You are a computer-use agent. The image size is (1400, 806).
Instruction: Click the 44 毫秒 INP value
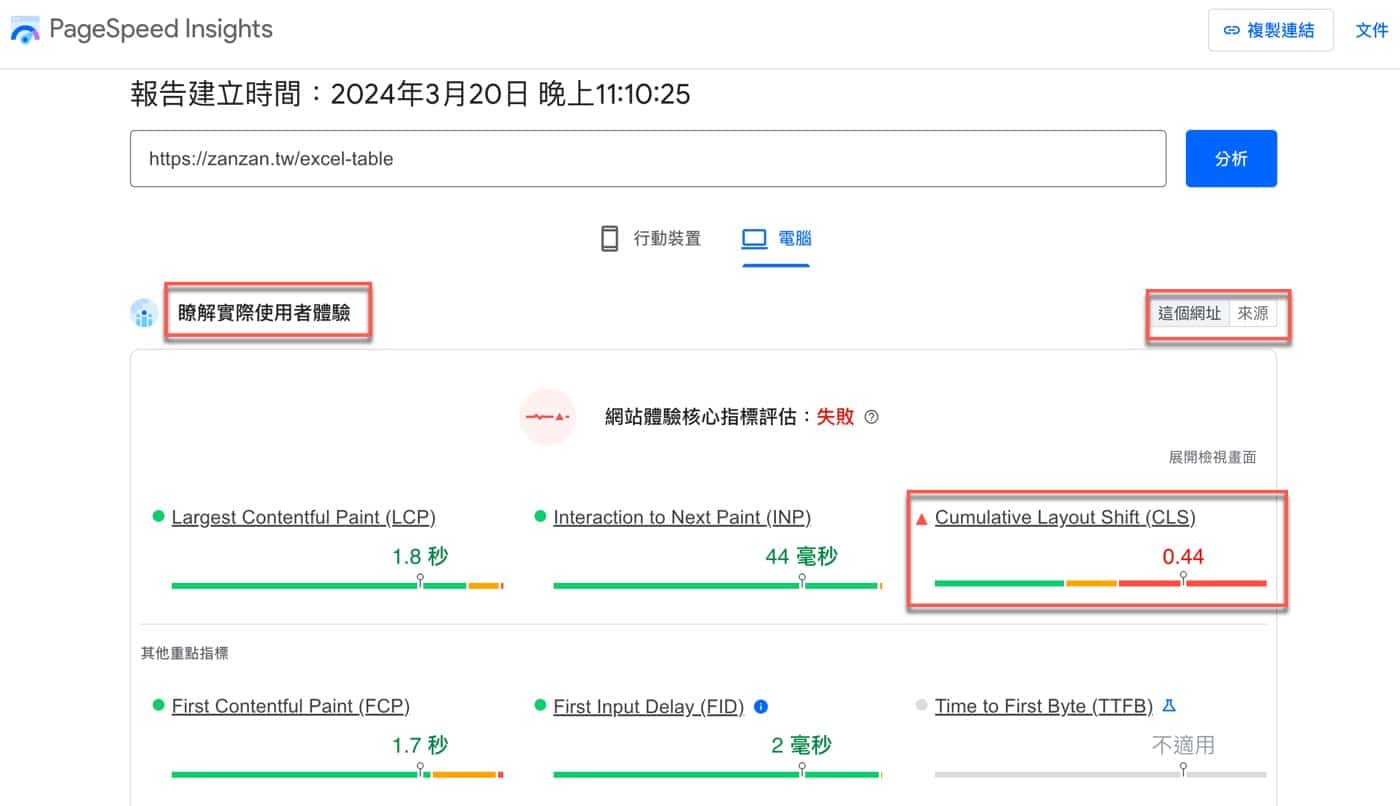click(x=801, y=557)
